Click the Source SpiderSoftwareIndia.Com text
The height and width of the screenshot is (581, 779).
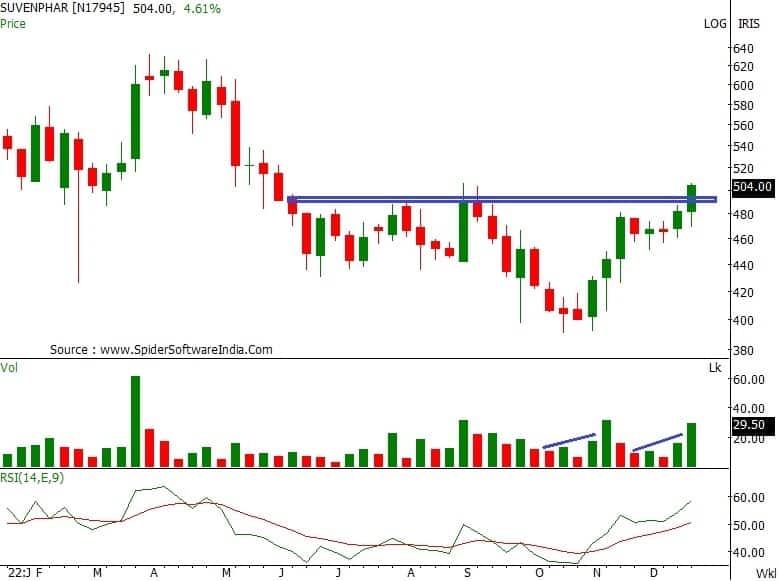(x=161, y=350)
